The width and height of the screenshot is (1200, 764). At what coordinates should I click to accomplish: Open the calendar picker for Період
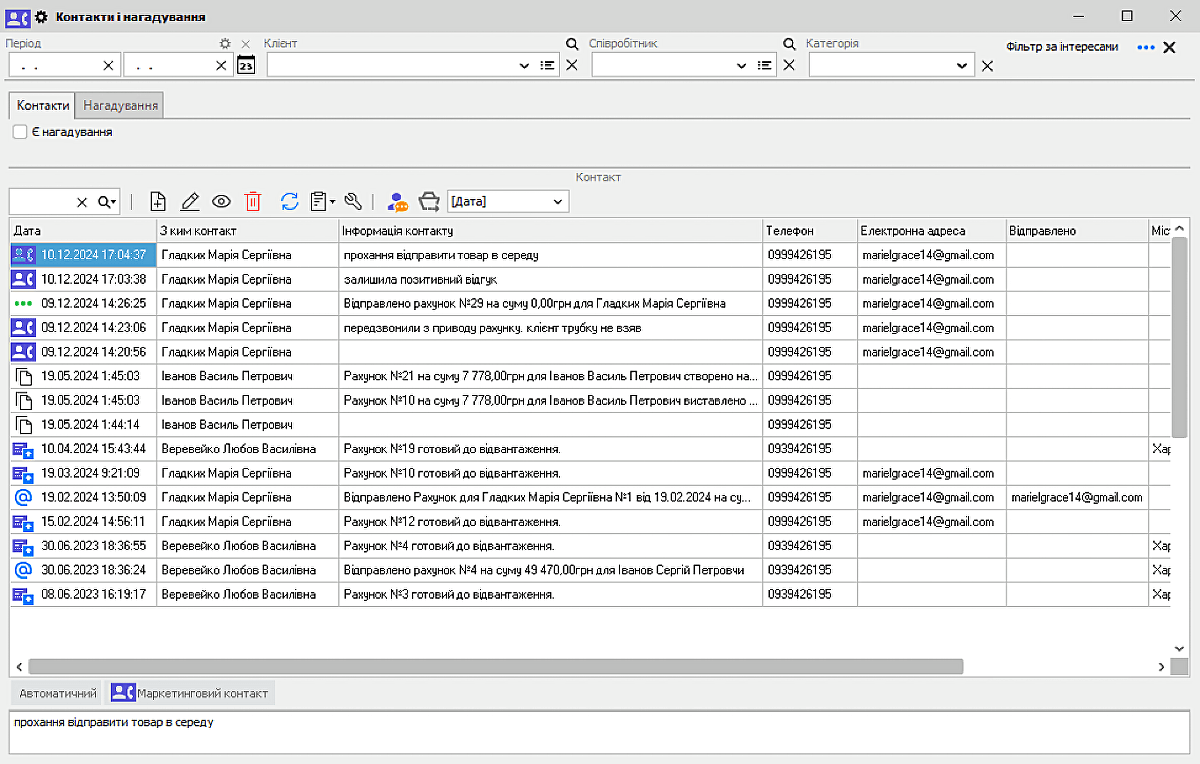coord(246,65)
